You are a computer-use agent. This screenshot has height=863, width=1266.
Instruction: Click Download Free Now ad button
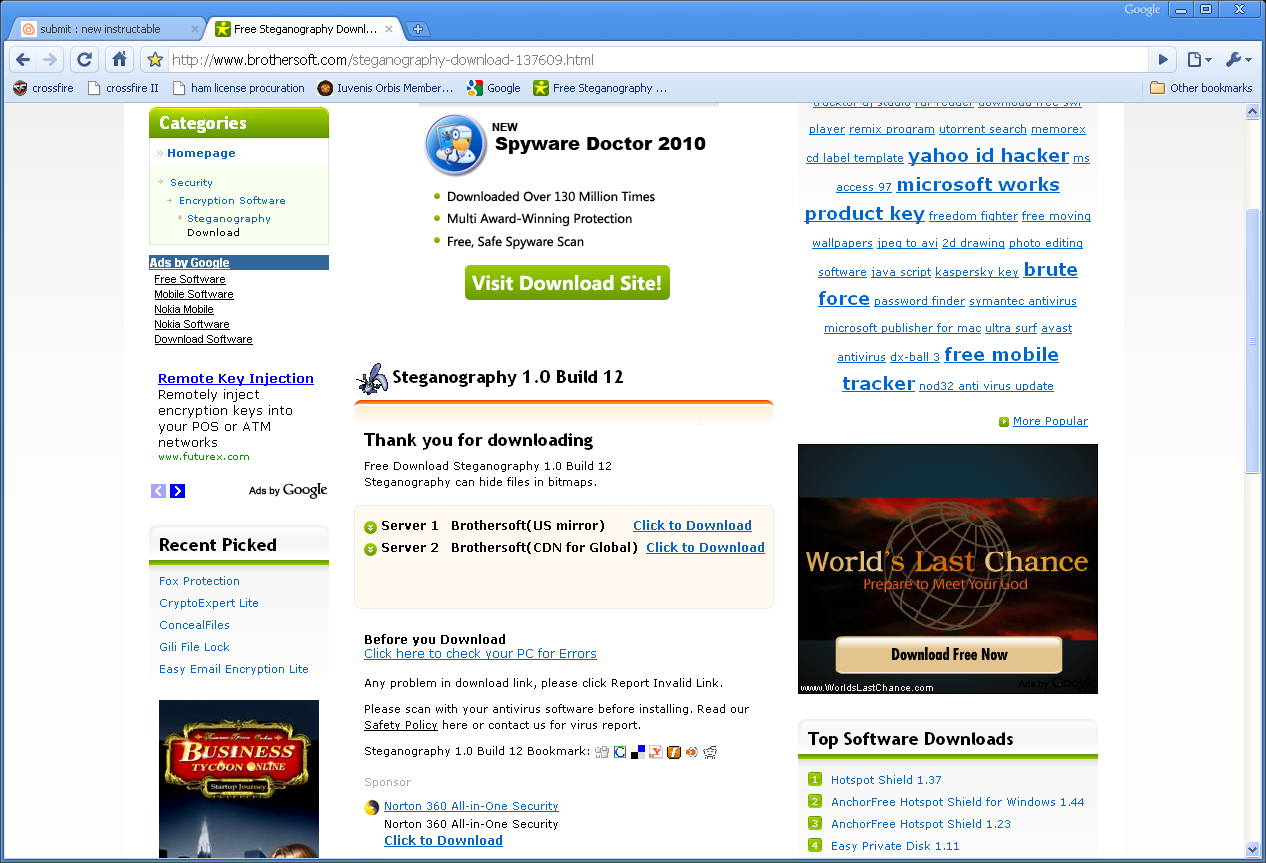point(949,655)
